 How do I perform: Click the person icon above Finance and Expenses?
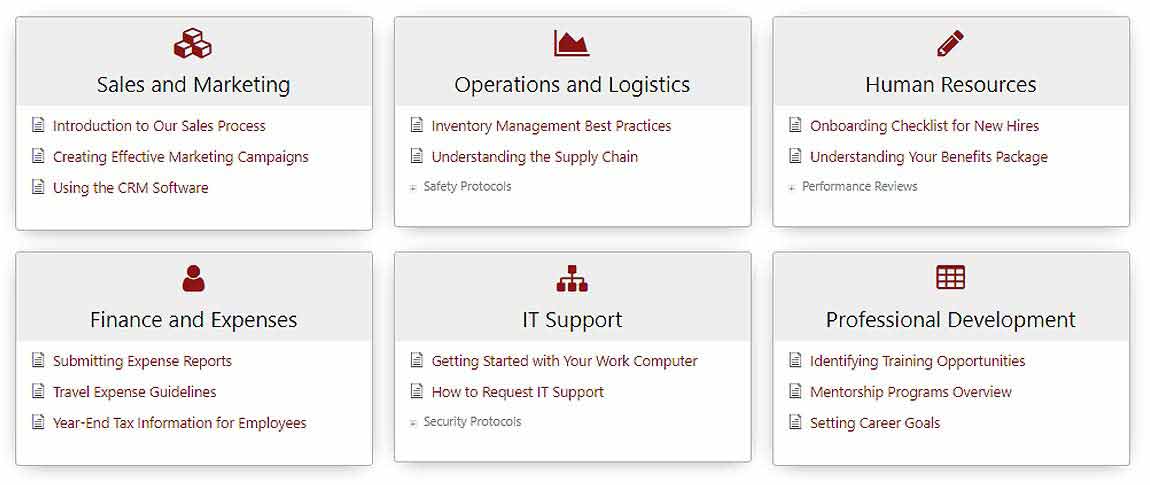pos(193,278)
